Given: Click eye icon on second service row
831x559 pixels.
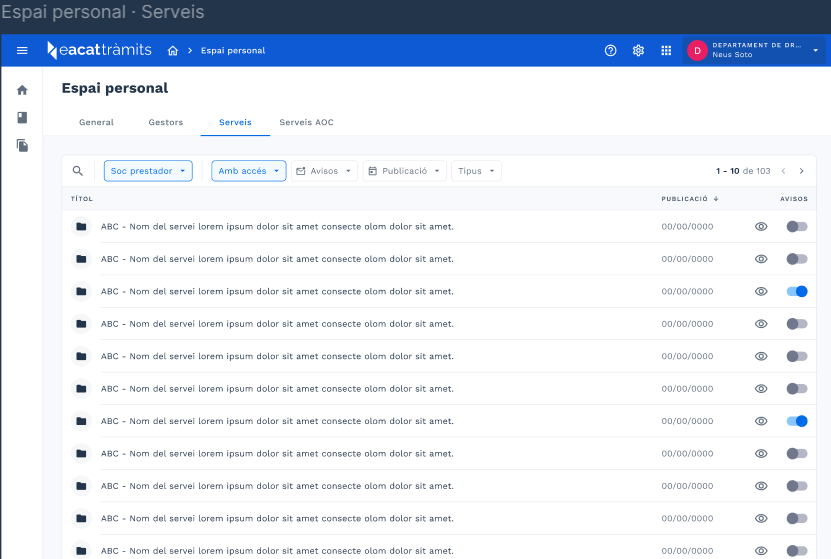Looking at the screenshot, I should [x=761, y=259].
